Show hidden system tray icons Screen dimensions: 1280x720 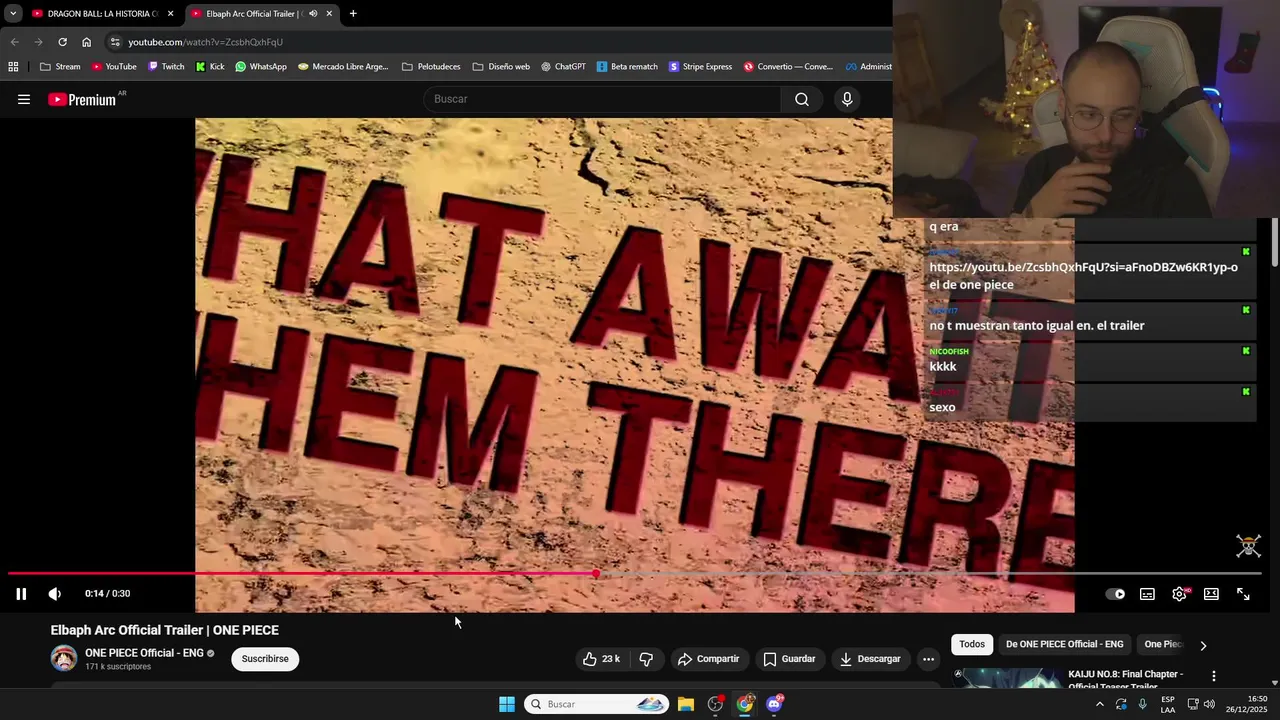[1099, 704]
